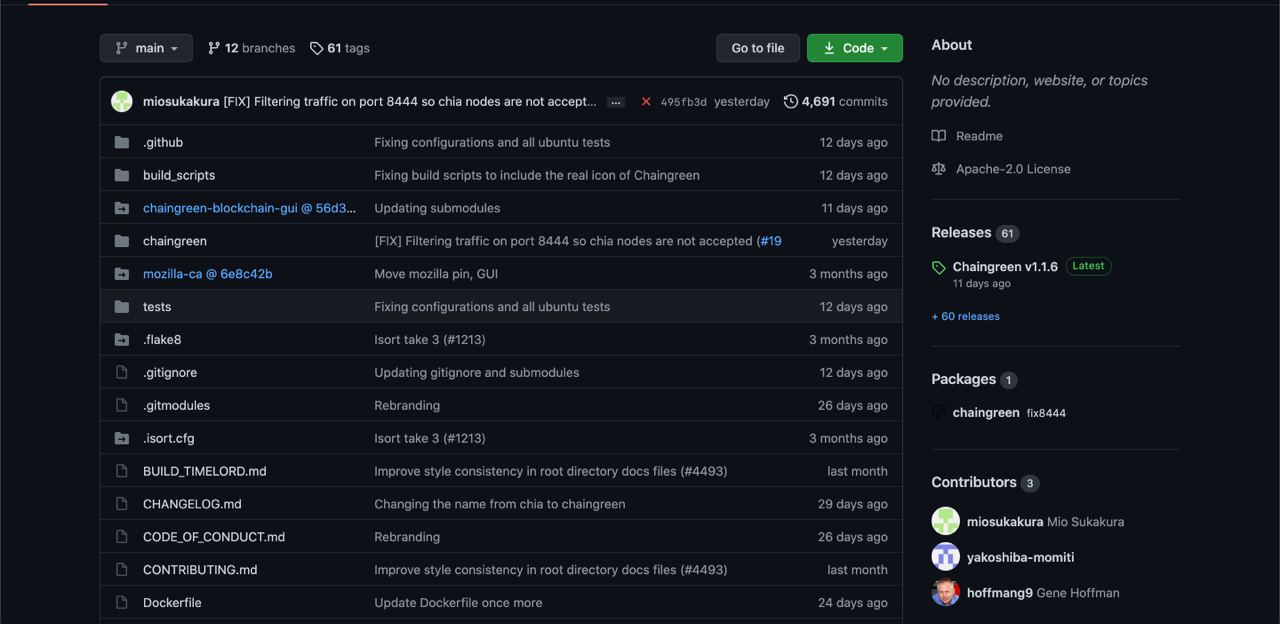The height and width of the screenshot is (624, 1280).
Task: Open the Apache-2.0 License link
Action: tap(1001, 169)
